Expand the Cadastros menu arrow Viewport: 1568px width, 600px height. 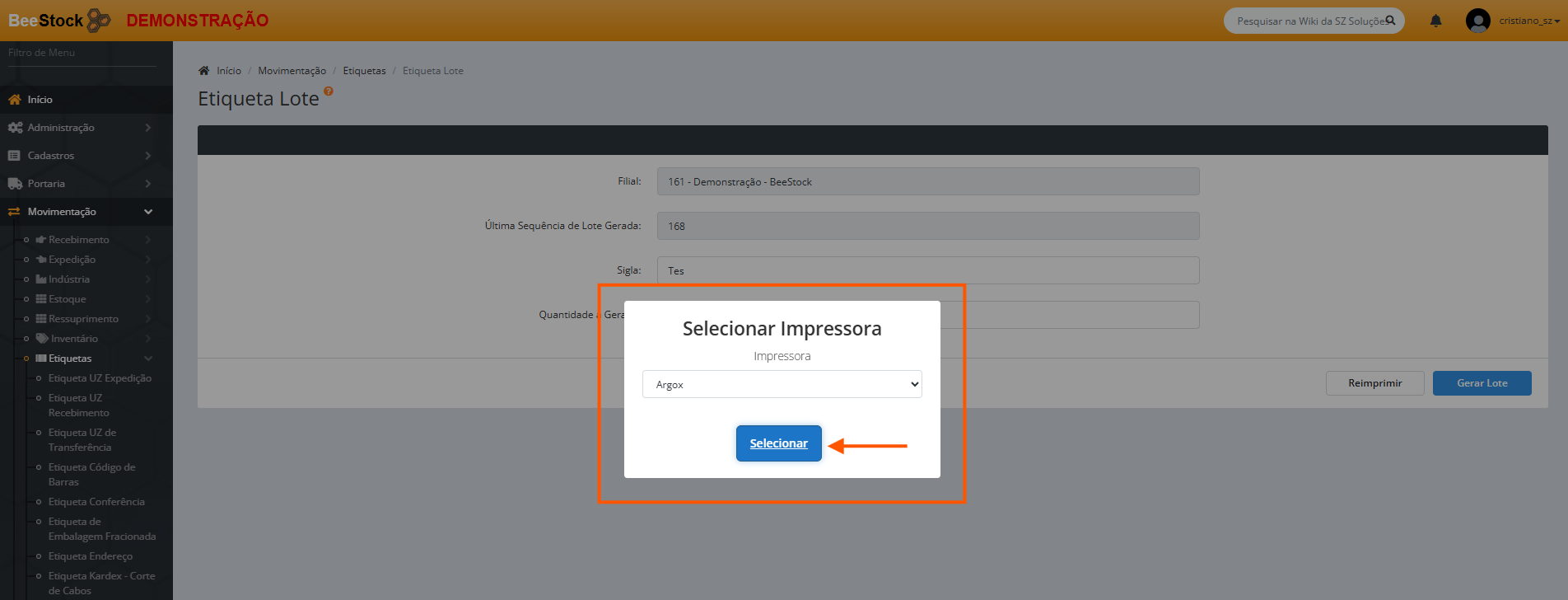(x=148, y=156)
